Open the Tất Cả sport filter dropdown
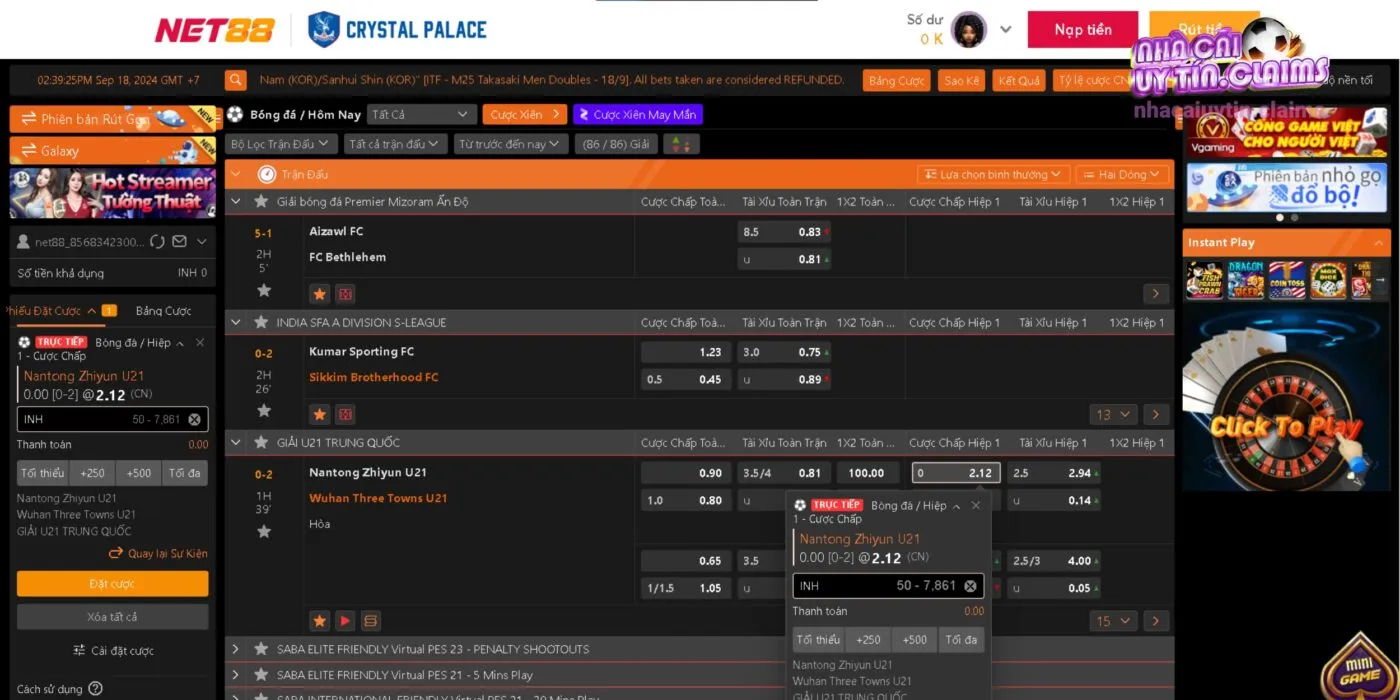This screenshot has height=700, width=1400. (420, 115)
